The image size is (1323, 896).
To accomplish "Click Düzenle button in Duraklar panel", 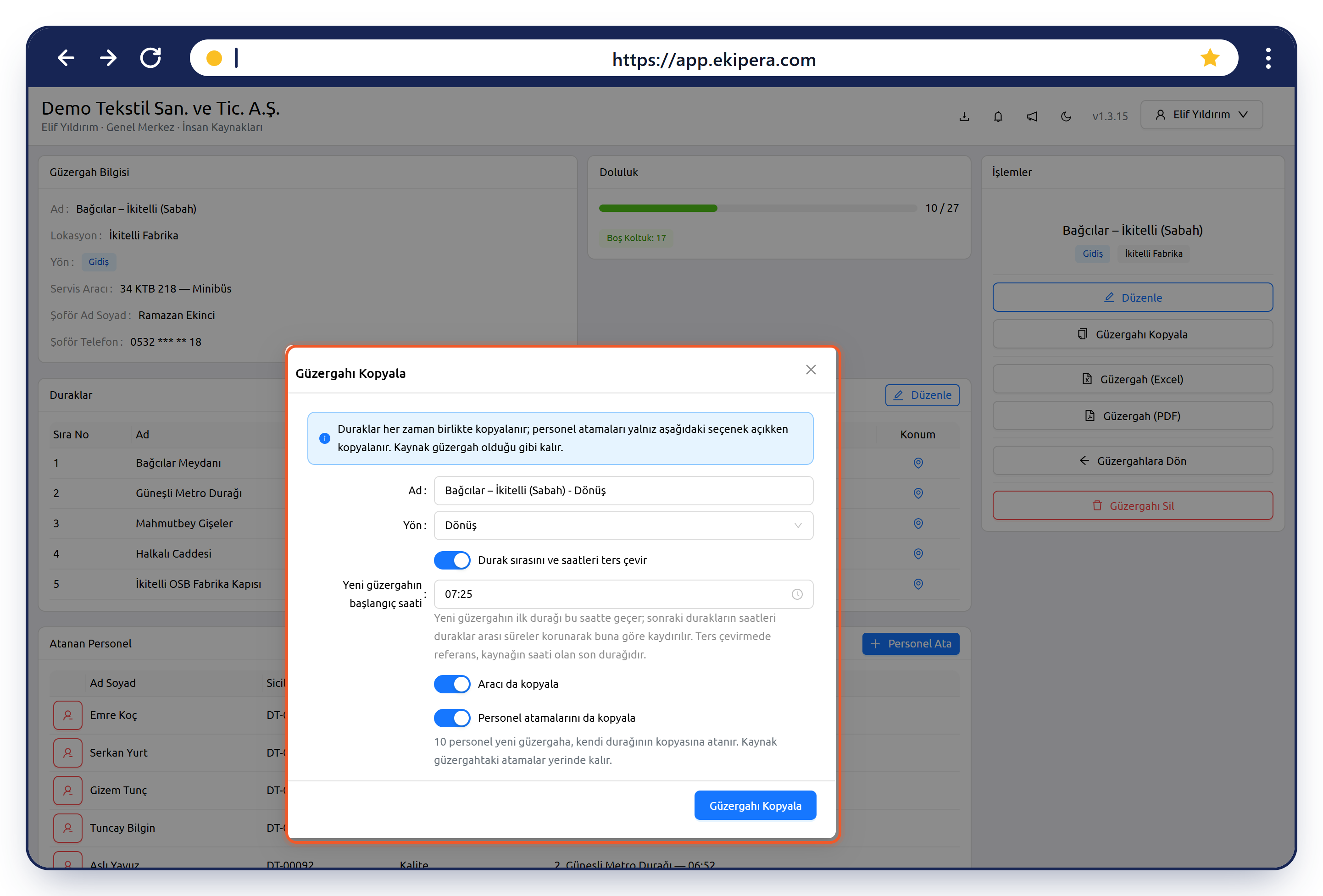I will click(x=922, y=395).
